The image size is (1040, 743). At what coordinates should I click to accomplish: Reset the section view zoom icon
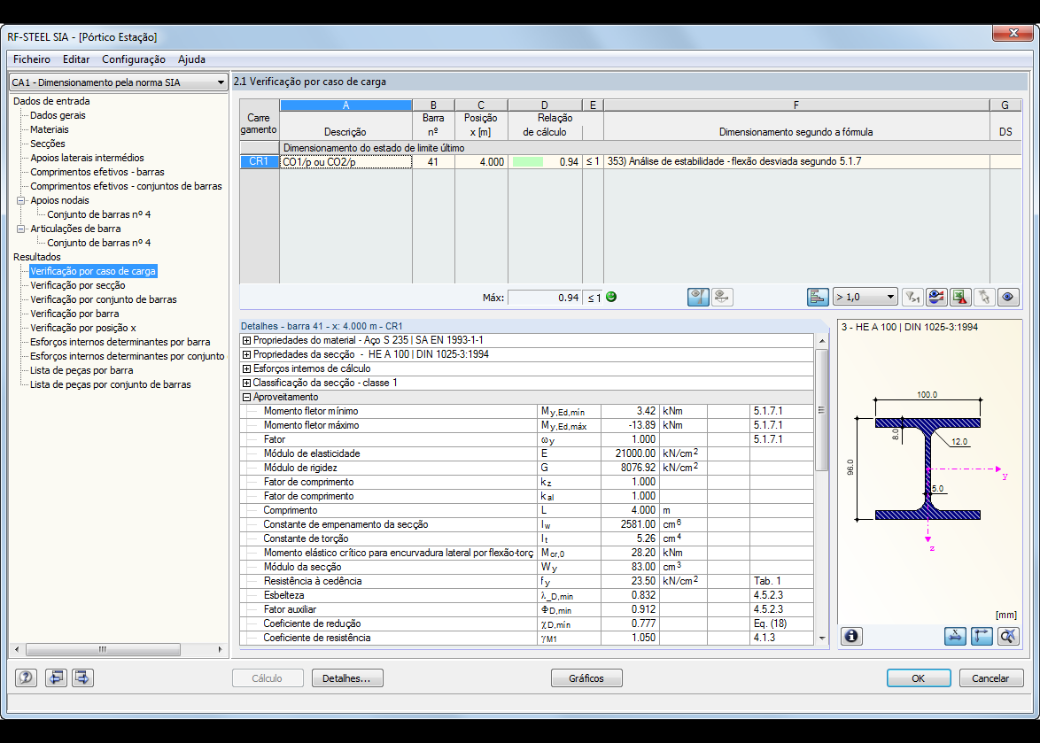1008,636
